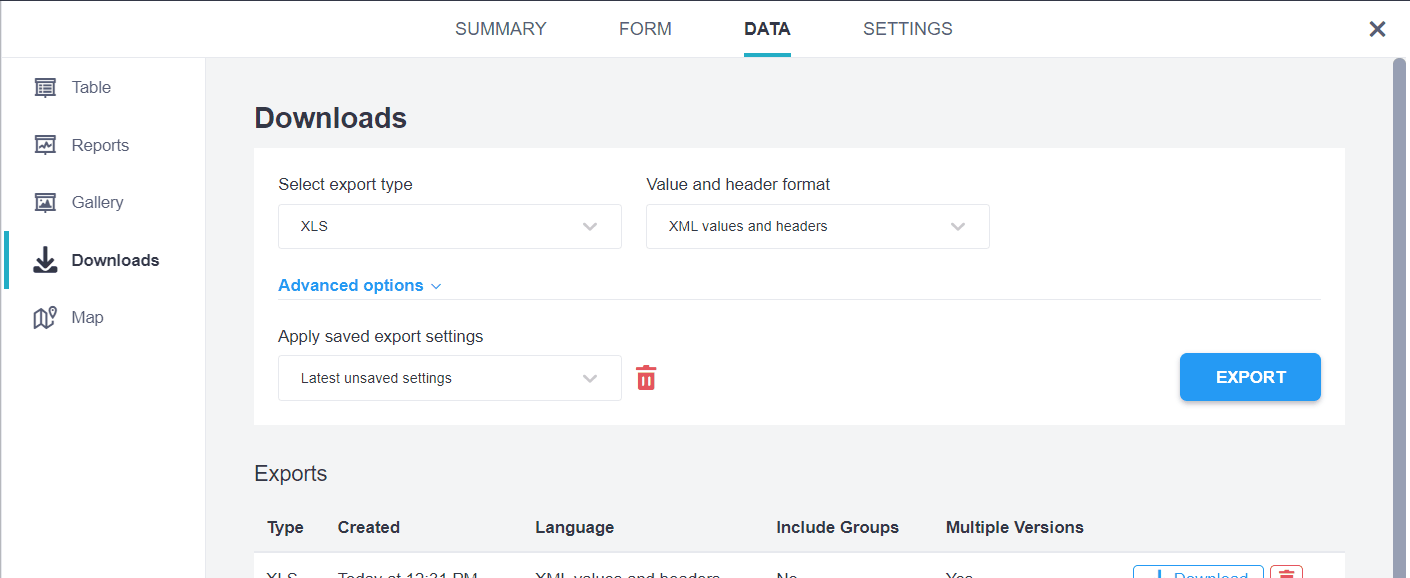Click the vertical scrollbar on the right
This screenshot has width=1410, height=578.
tap(1399, 300)
